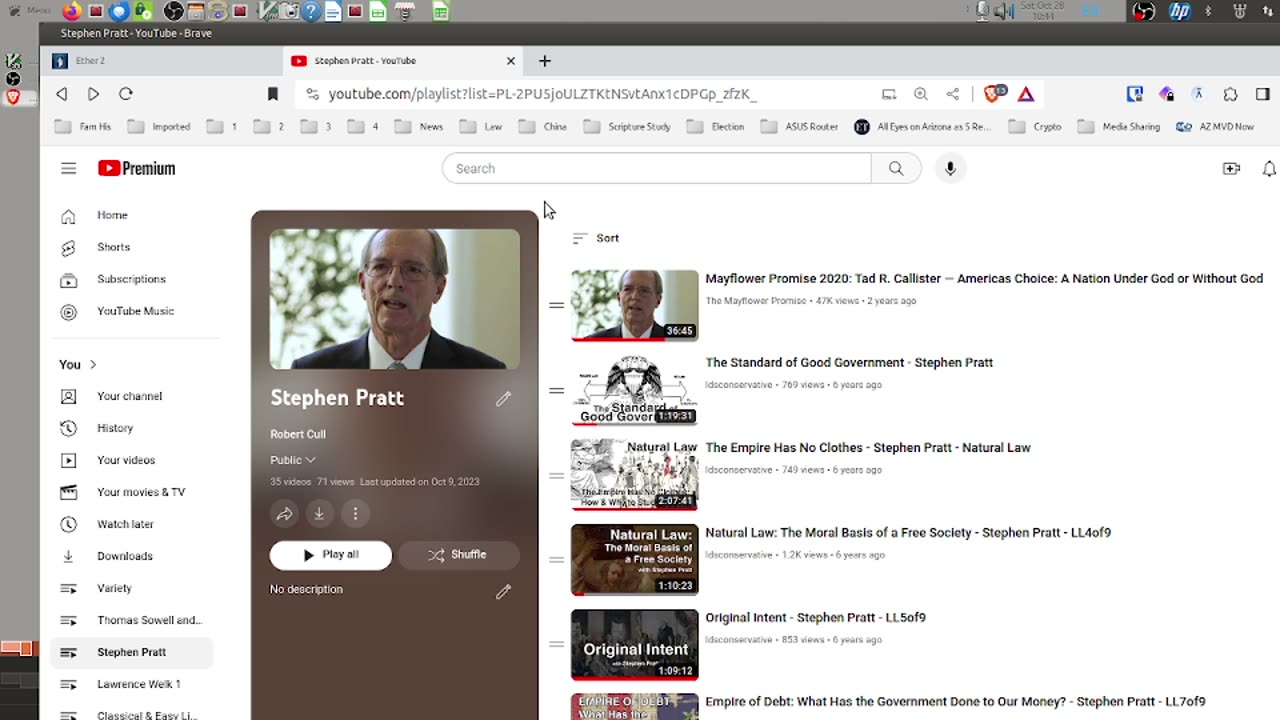Open the browser extensions puzzle icon

point(1231,94)
